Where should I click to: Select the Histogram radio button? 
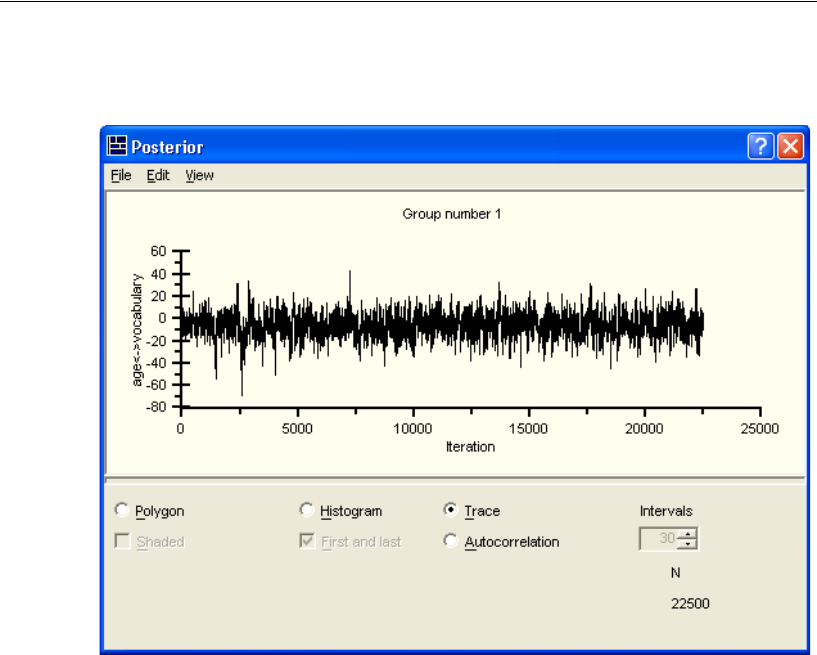307,510
